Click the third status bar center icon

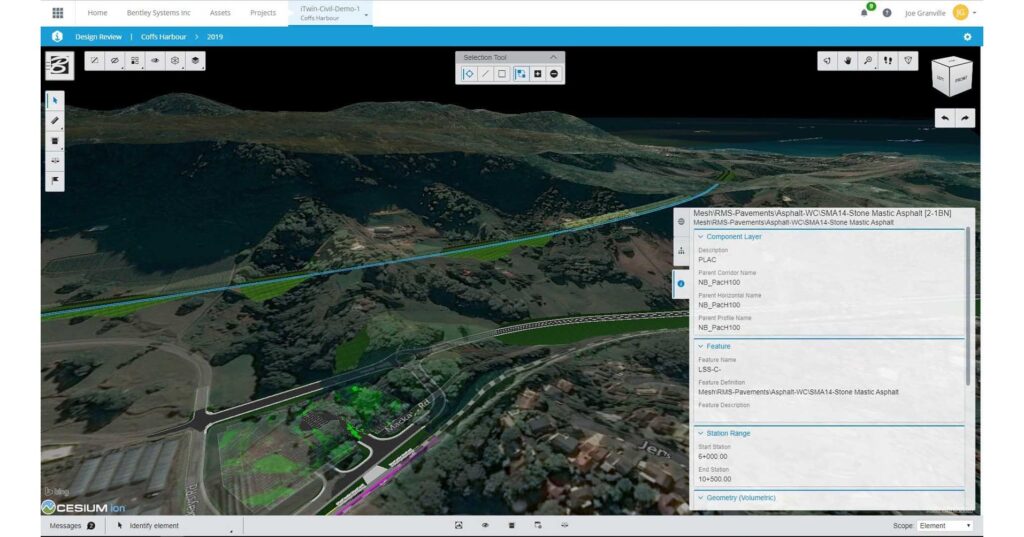511,525
